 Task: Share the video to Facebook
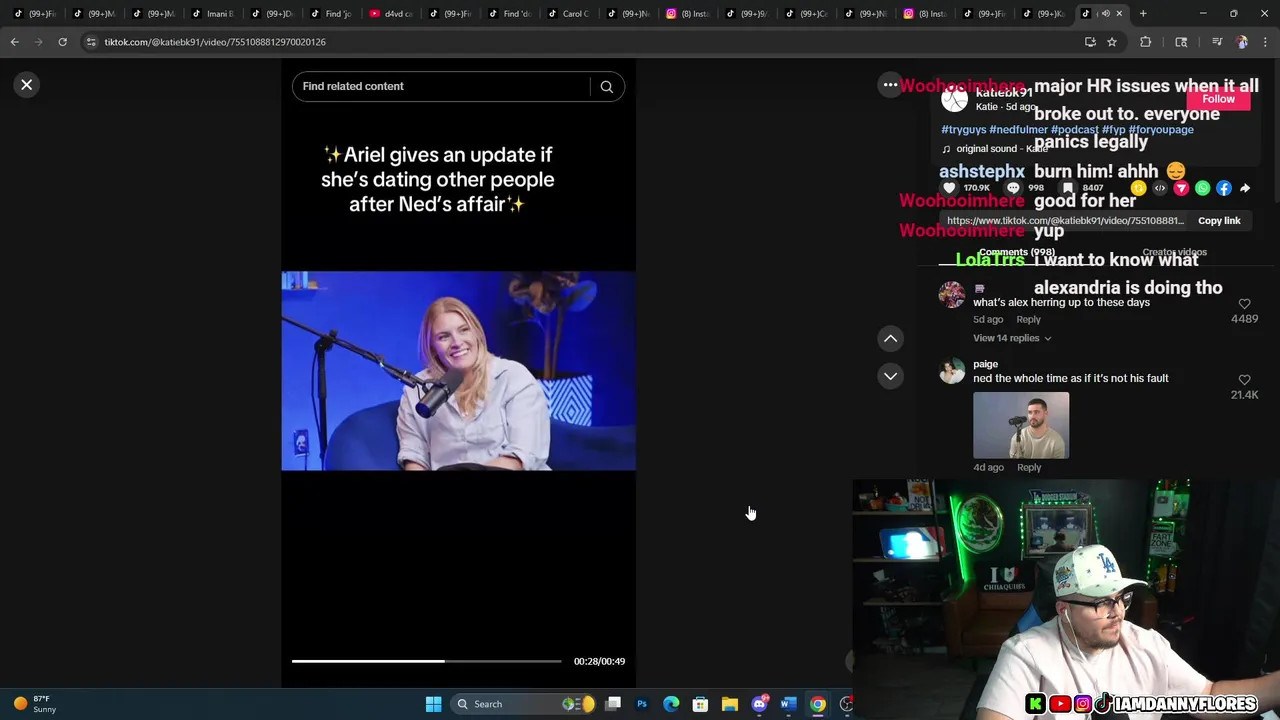pyautogui.click(x=1223, y=188)
